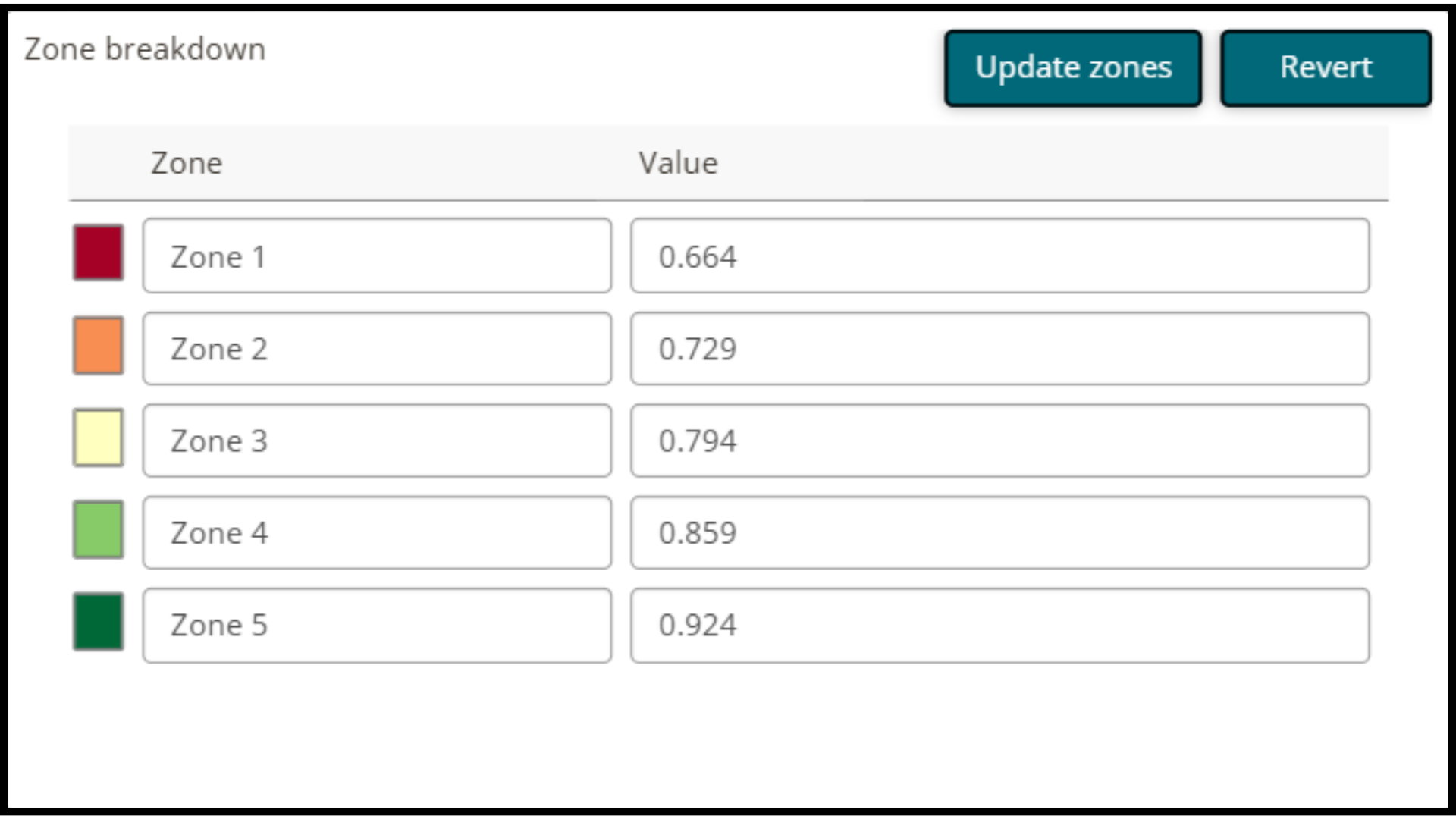This screenshot has height=819, width=1456.
Task: Select the 0.859 value field
Action: (1000, 532)
